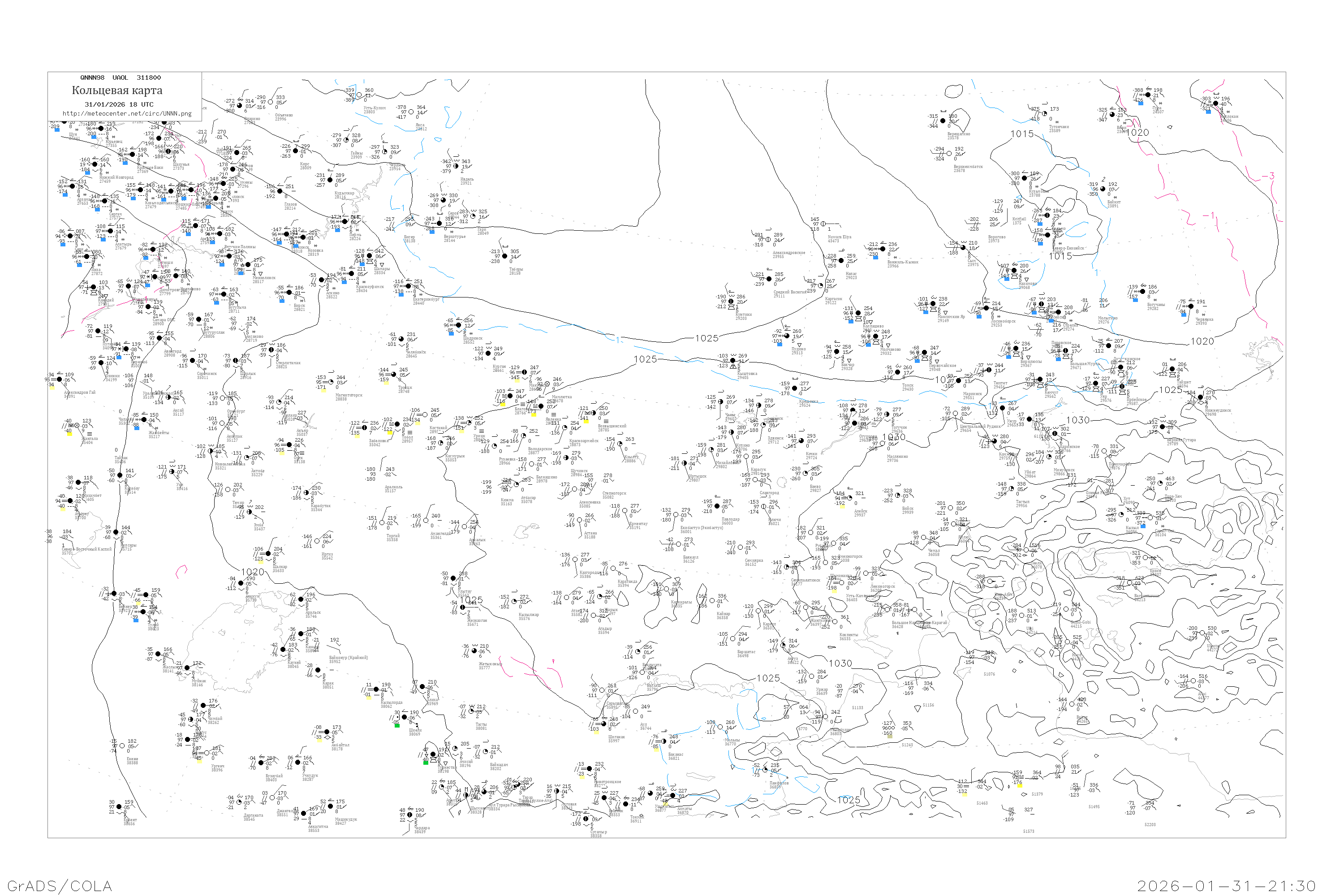Click the 2026-01-31-21:30 timestamp

(x=1226, y=886)
